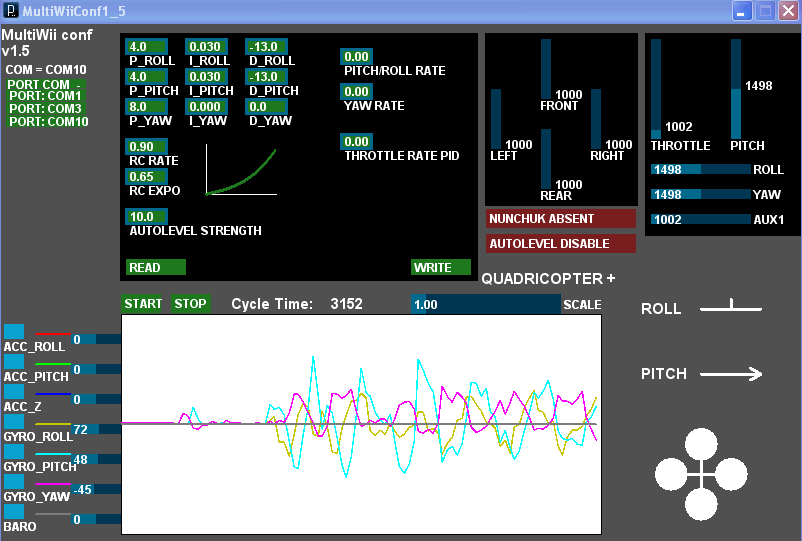The image size is (802, 541).
Task: Select the I_ROLL value field
Action: pyautogui.click(x=206, y=47)
